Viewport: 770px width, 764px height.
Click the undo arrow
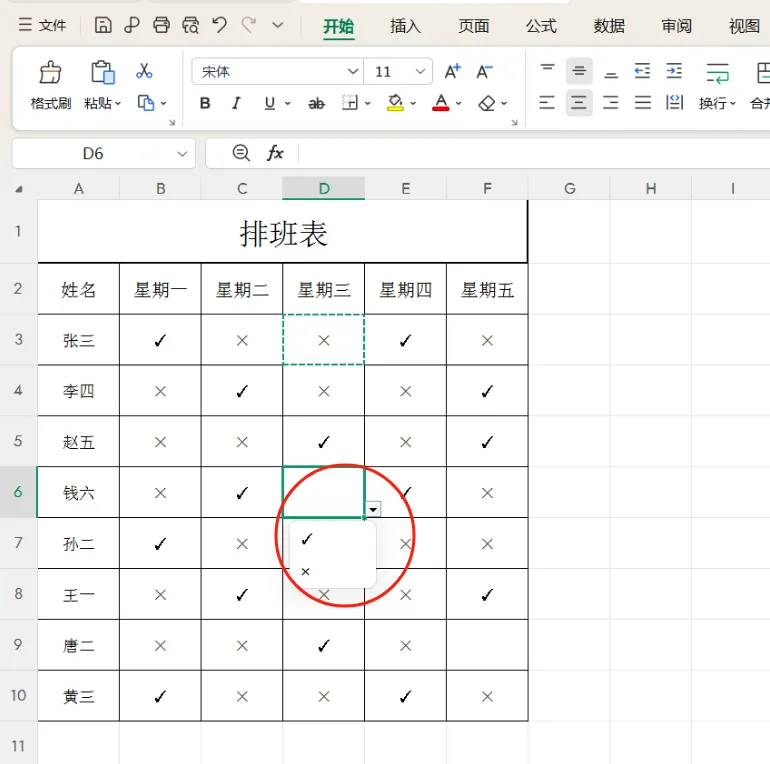(x=220, y=25)
